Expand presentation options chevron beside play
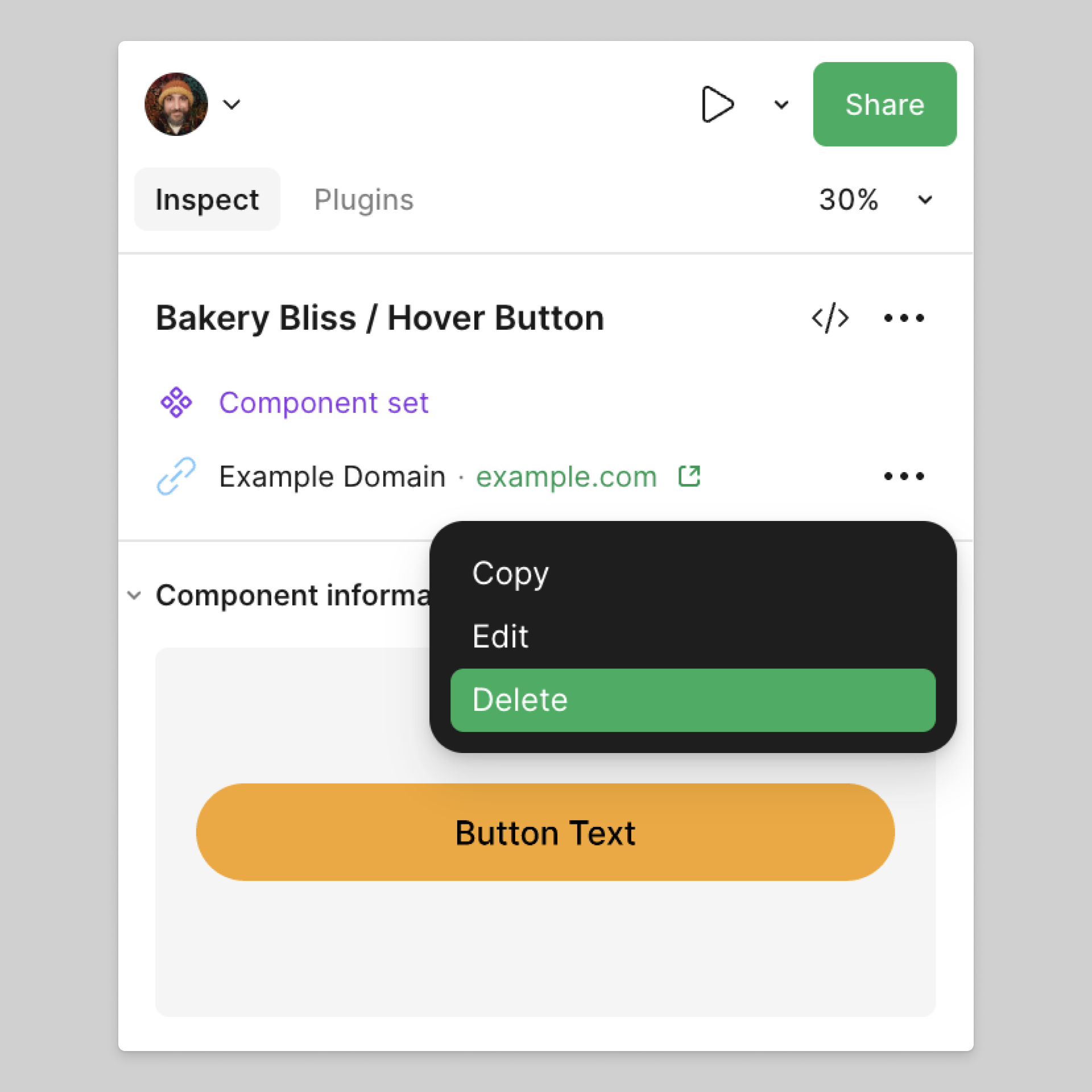This screenshot has height=1092, width=1092. (x=781, y=105)
